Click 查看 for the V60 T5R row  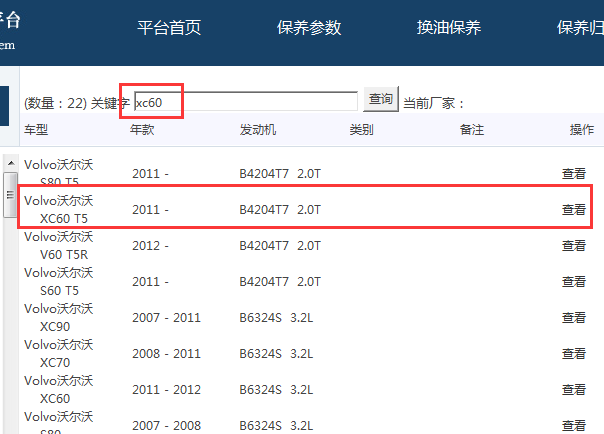click(x=574, y=246)
